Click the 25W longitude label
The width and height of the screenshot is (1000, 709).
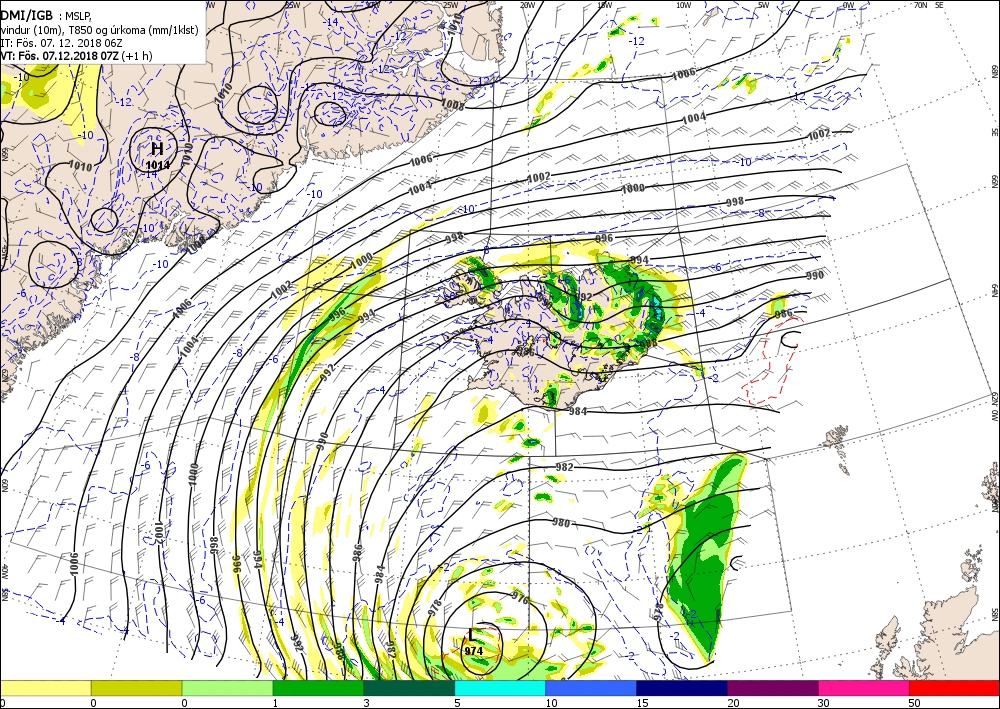[x=451, y=5]
